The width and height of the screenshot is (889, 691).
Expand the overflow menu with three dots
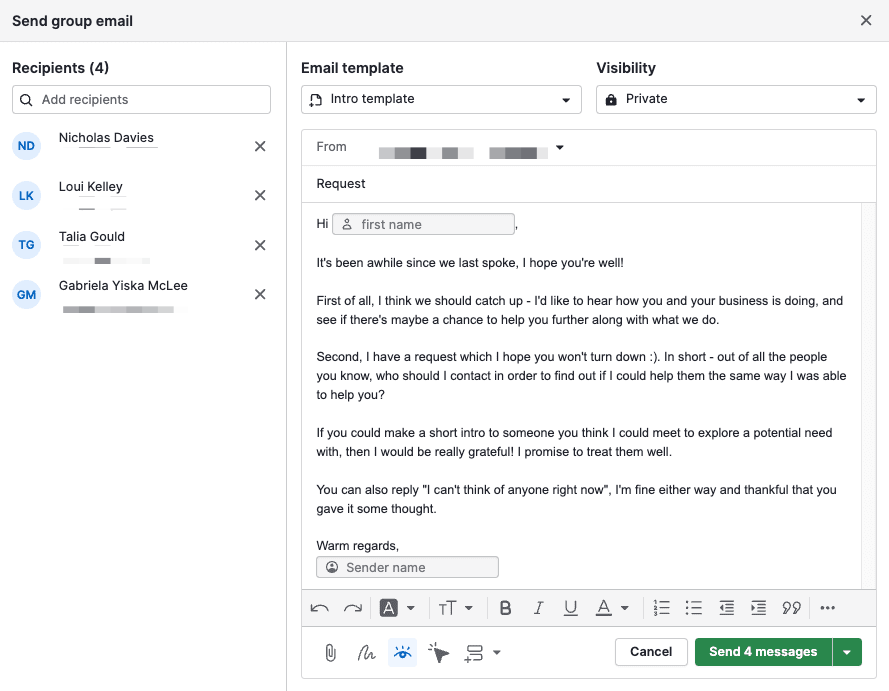[827, 607]
